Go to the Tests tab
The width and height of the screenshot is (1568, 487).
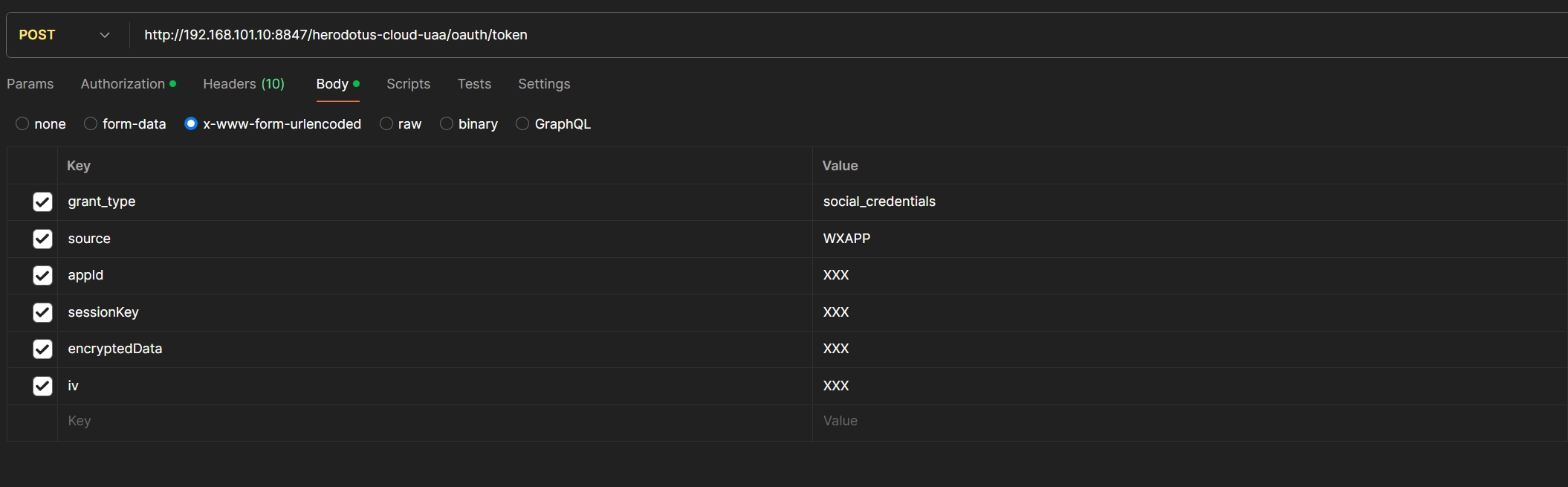474,84
